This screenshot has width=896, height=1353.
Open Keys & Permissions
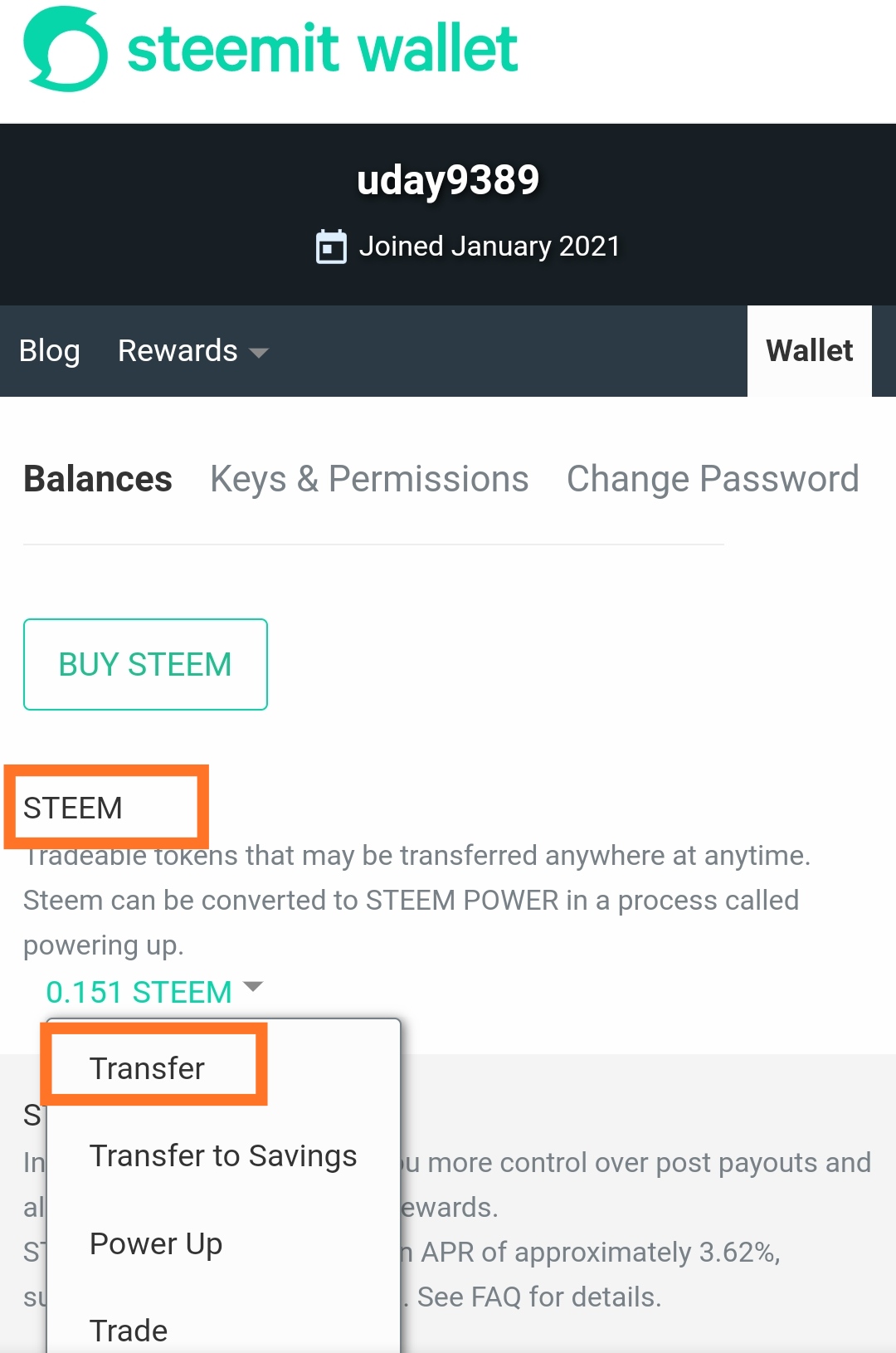click(369, 479)
